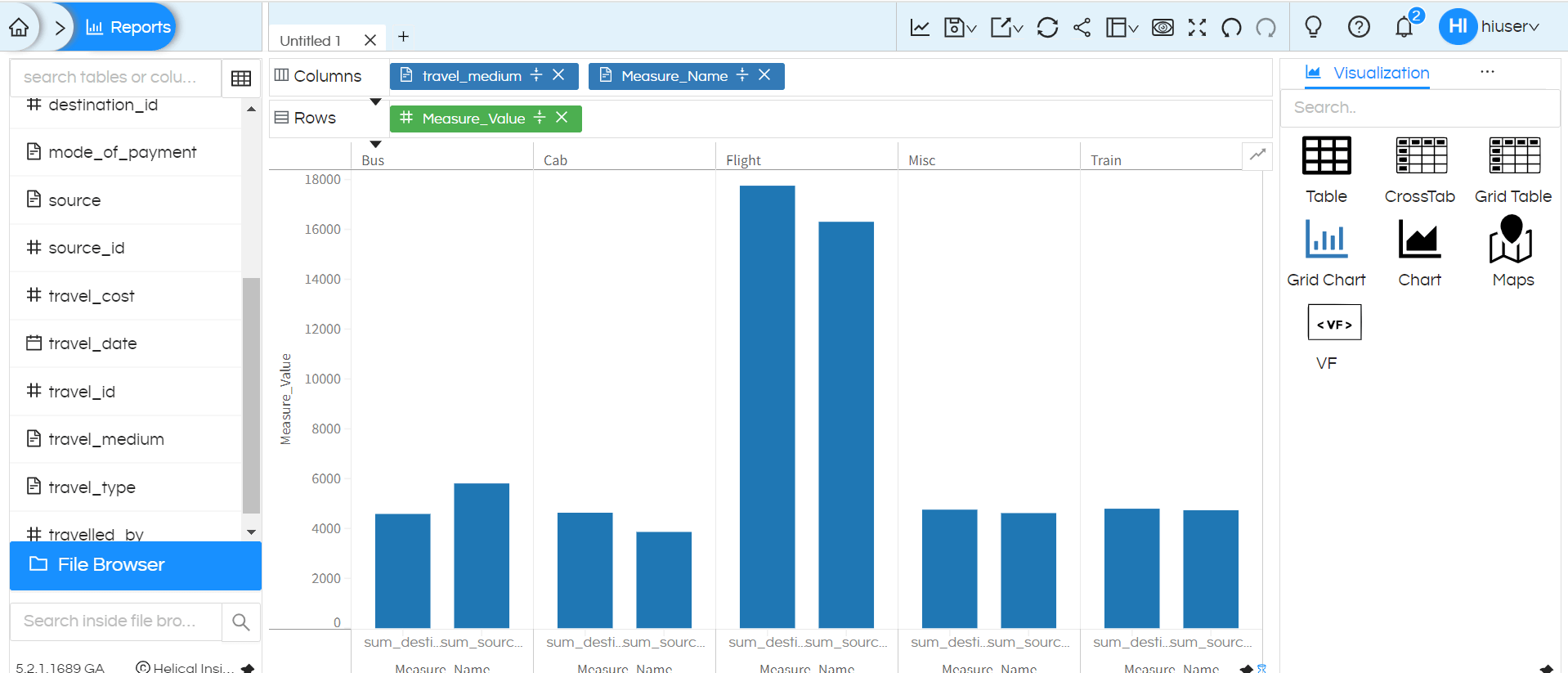The image size is (1568, 673).
Task: Switch to the Untitled 1 tab
Action: [x=310, y=40]
